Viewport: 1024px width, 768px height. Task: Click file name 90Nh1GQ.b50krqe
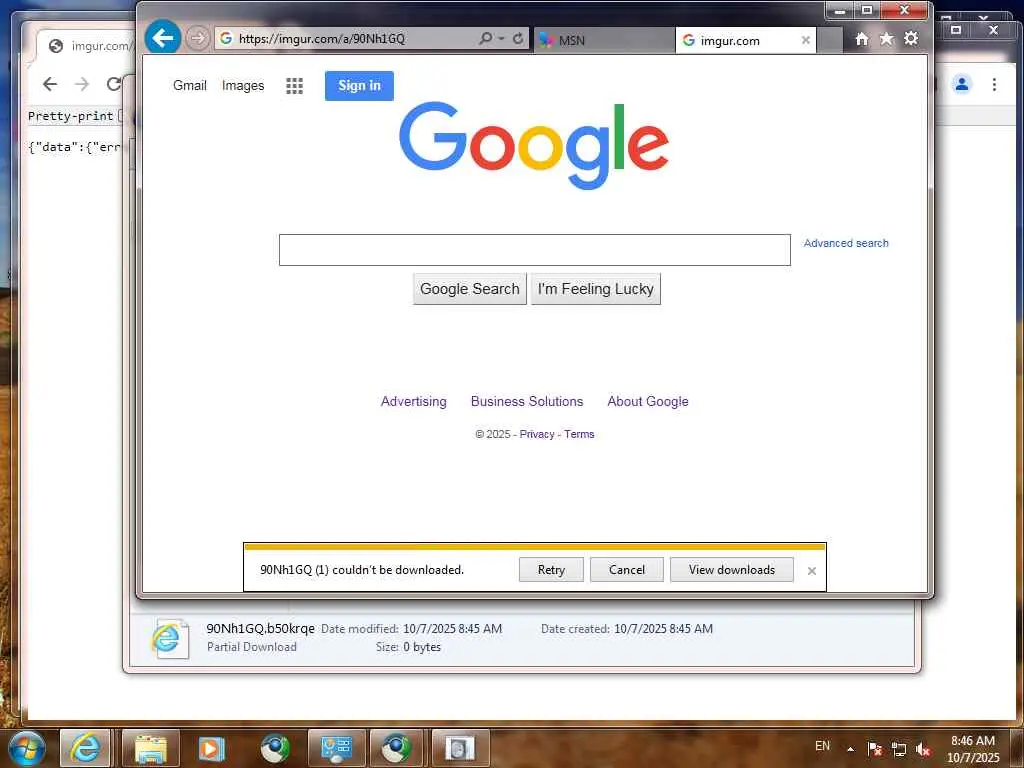261,628
